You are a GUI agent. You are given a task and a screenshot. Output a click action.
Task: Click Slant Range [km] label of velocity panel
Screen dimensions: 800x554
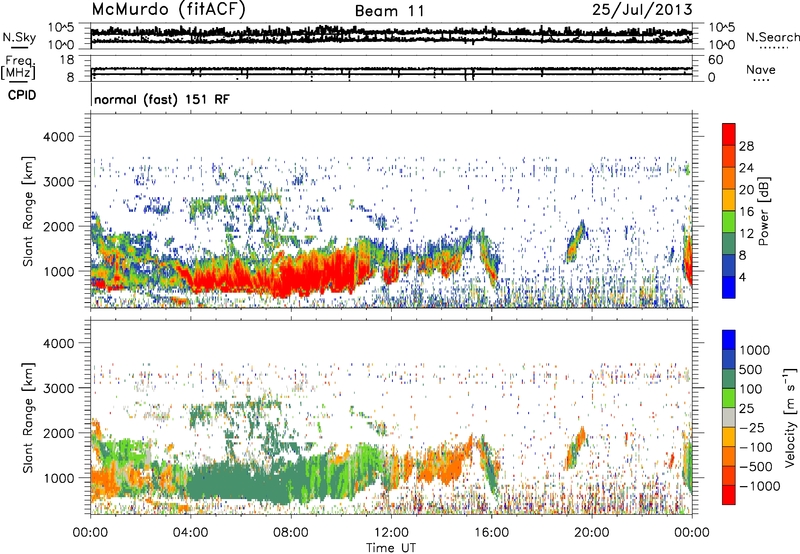(28, 417)
